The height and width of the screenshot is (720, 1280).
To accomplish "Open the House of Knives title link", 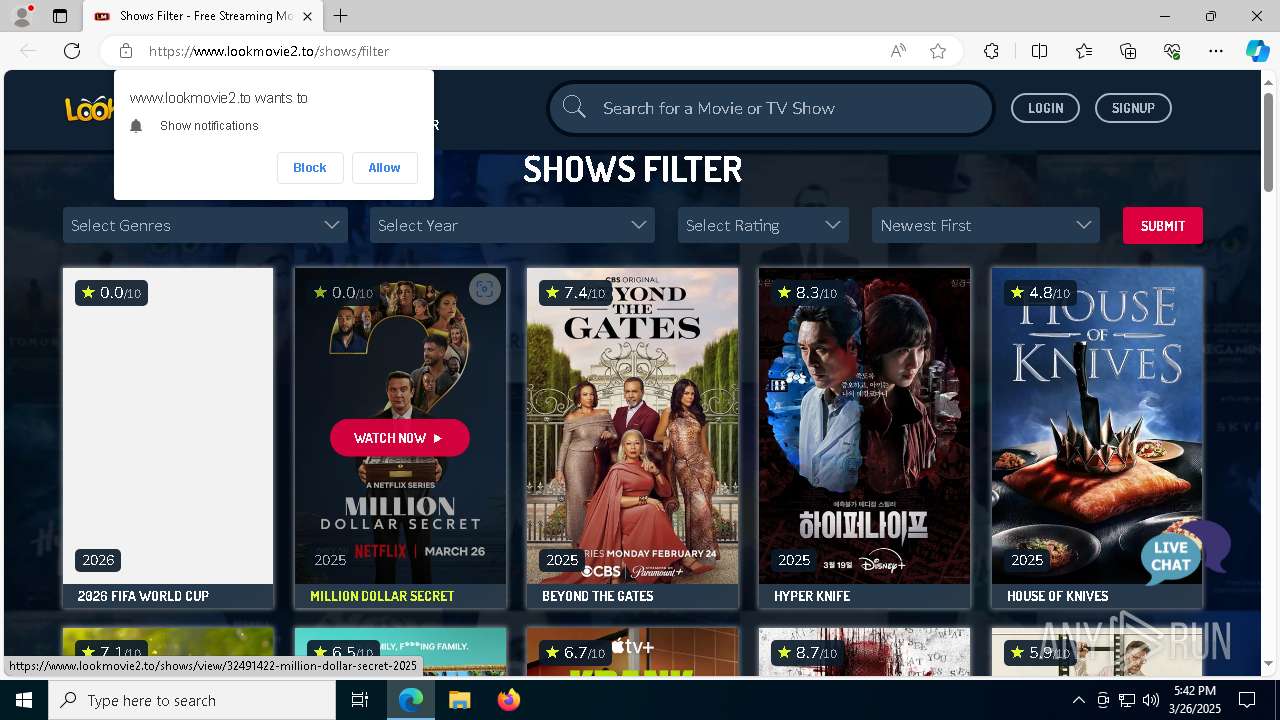I will (x=1057, y=596).
